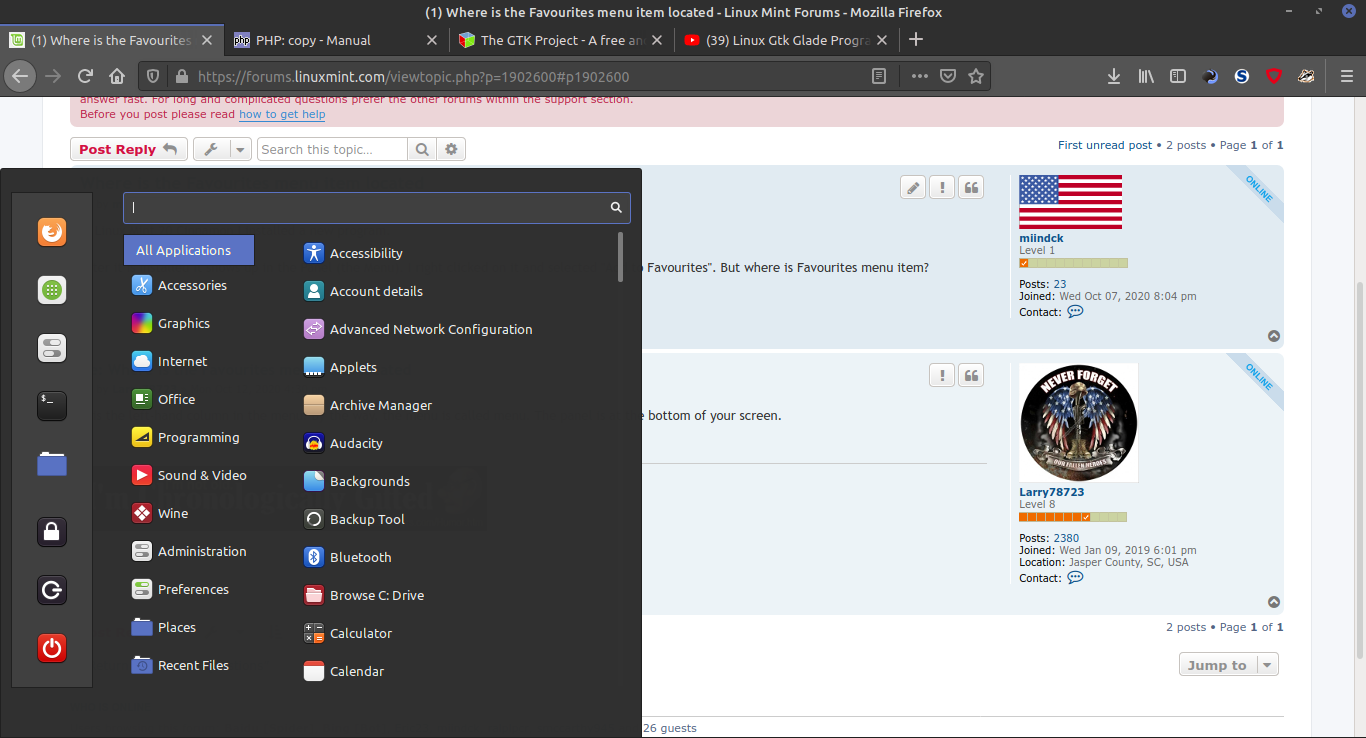Open Larry78723's profile link
1366x738 pixels.
1051,492
